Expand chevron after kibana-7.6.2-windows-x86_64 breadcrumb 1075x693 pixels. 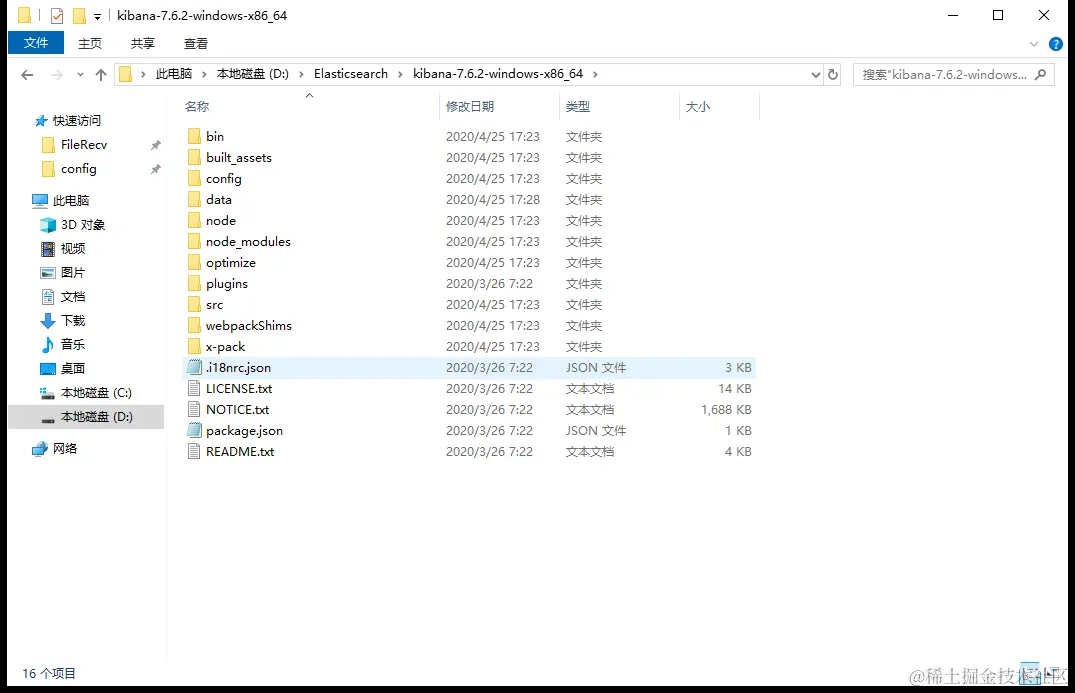pyautogui.click(x=595, y=74)
